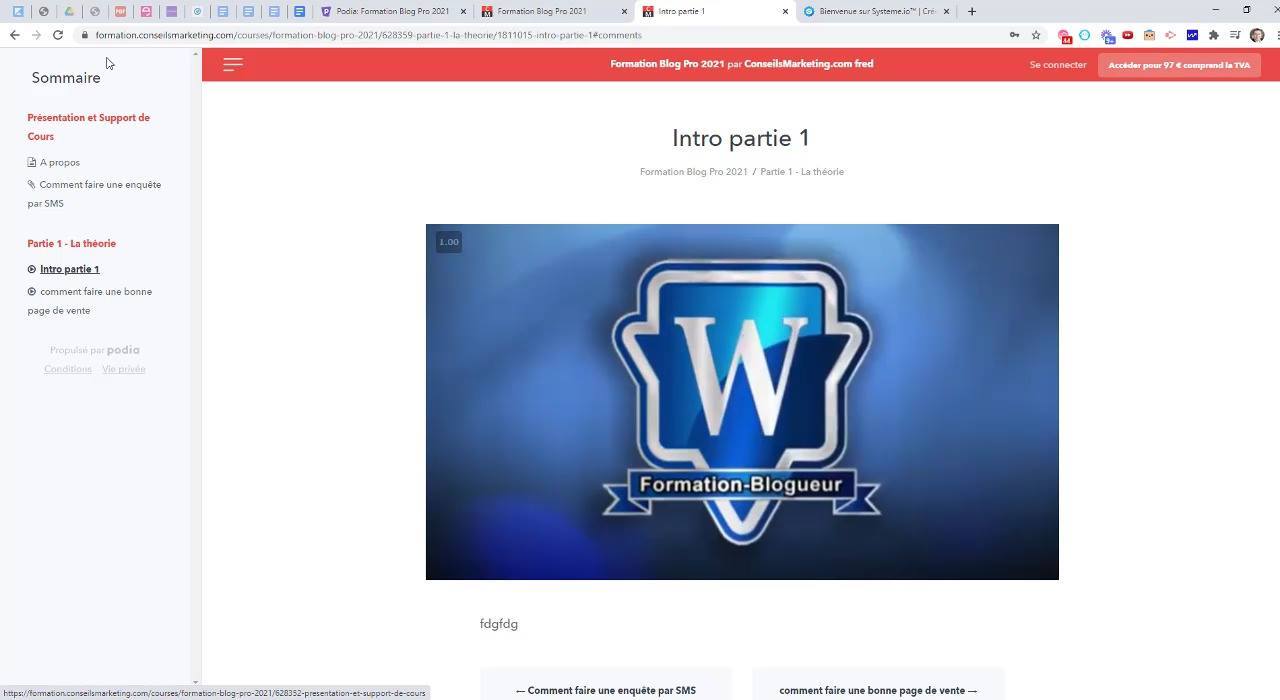Open comment faire une bonne page de vente

(x=90, y=301)
